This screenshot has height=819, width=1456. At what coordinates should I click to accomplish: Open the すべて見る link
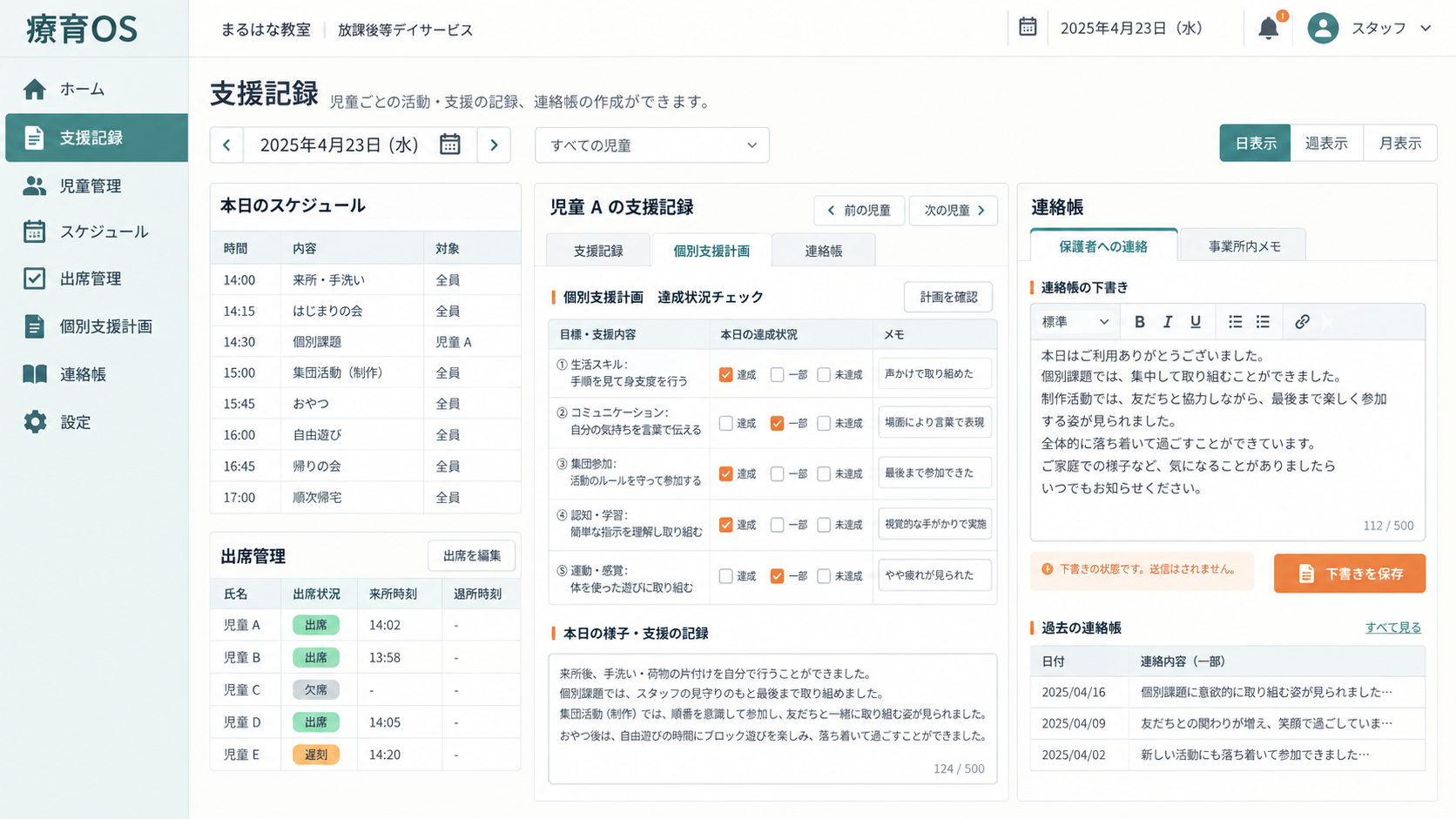point(1392,628)
